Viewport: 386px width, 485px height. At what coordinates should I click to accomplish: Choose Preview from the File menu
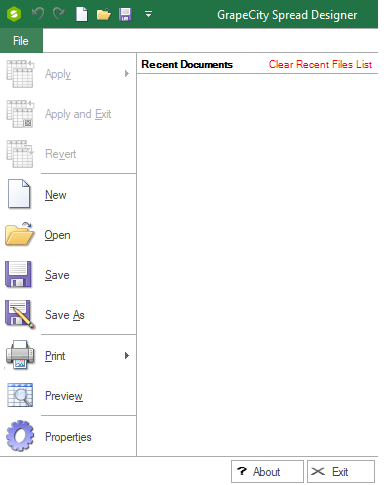[x=68, y=396]
